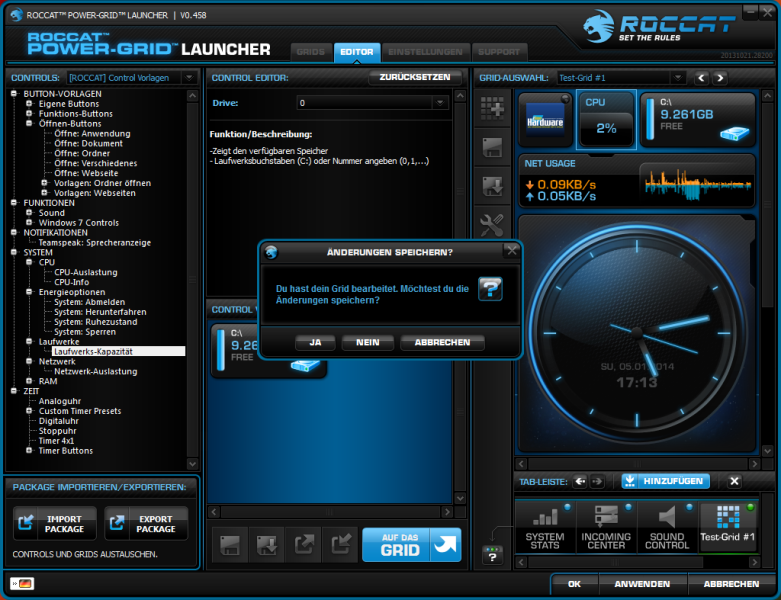Select Analoguhr in the tree
The height and width of the screenshot is (600, 781).
(60, 401)
